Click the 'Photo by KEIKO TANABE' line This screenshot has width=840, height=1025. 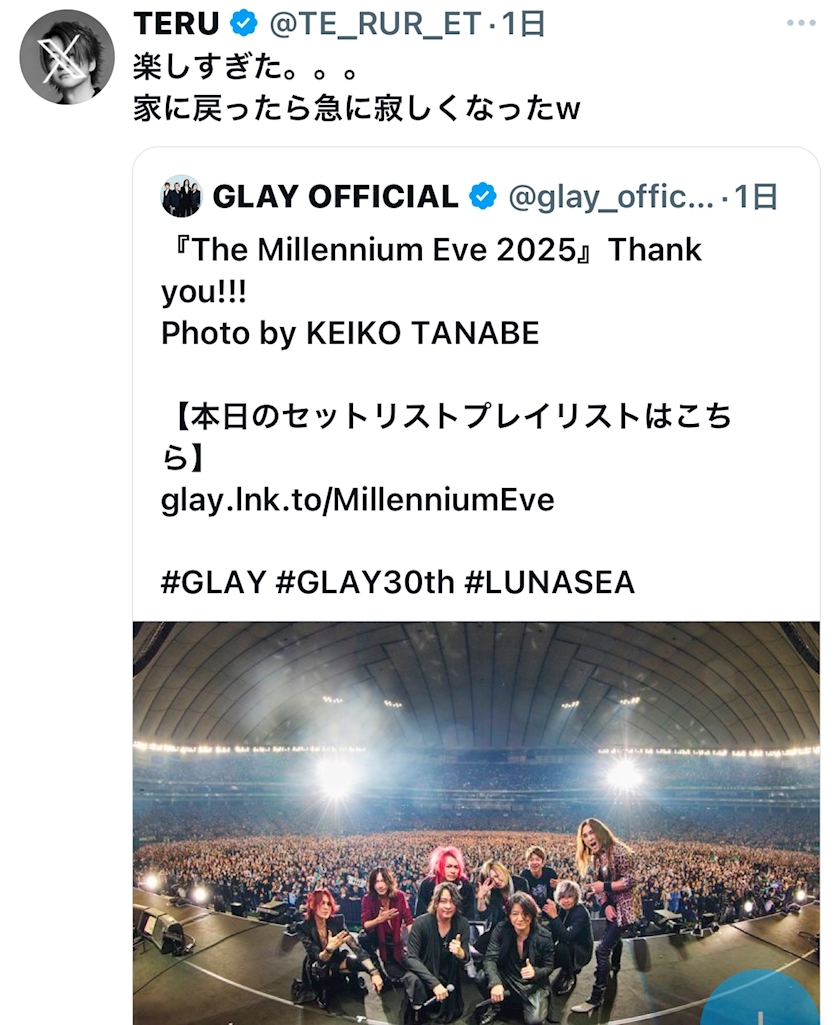[x=350, y=333]
